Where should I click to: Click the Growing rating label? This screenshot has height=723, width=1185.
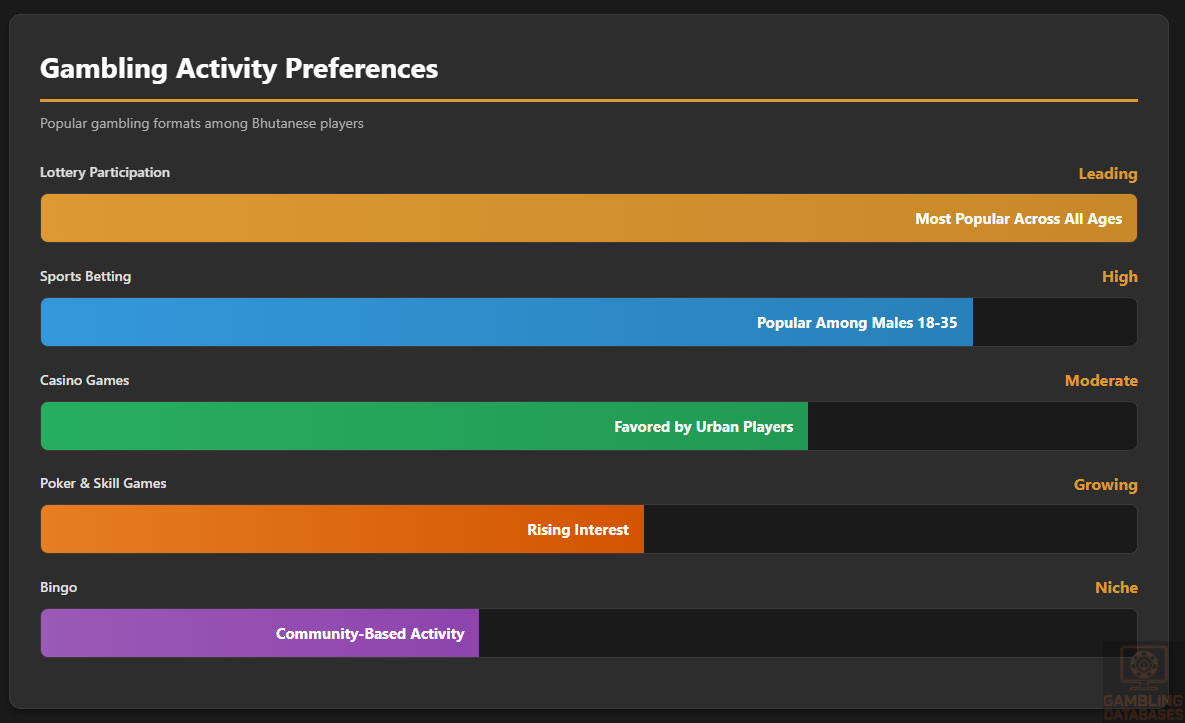pos(1105,485)
